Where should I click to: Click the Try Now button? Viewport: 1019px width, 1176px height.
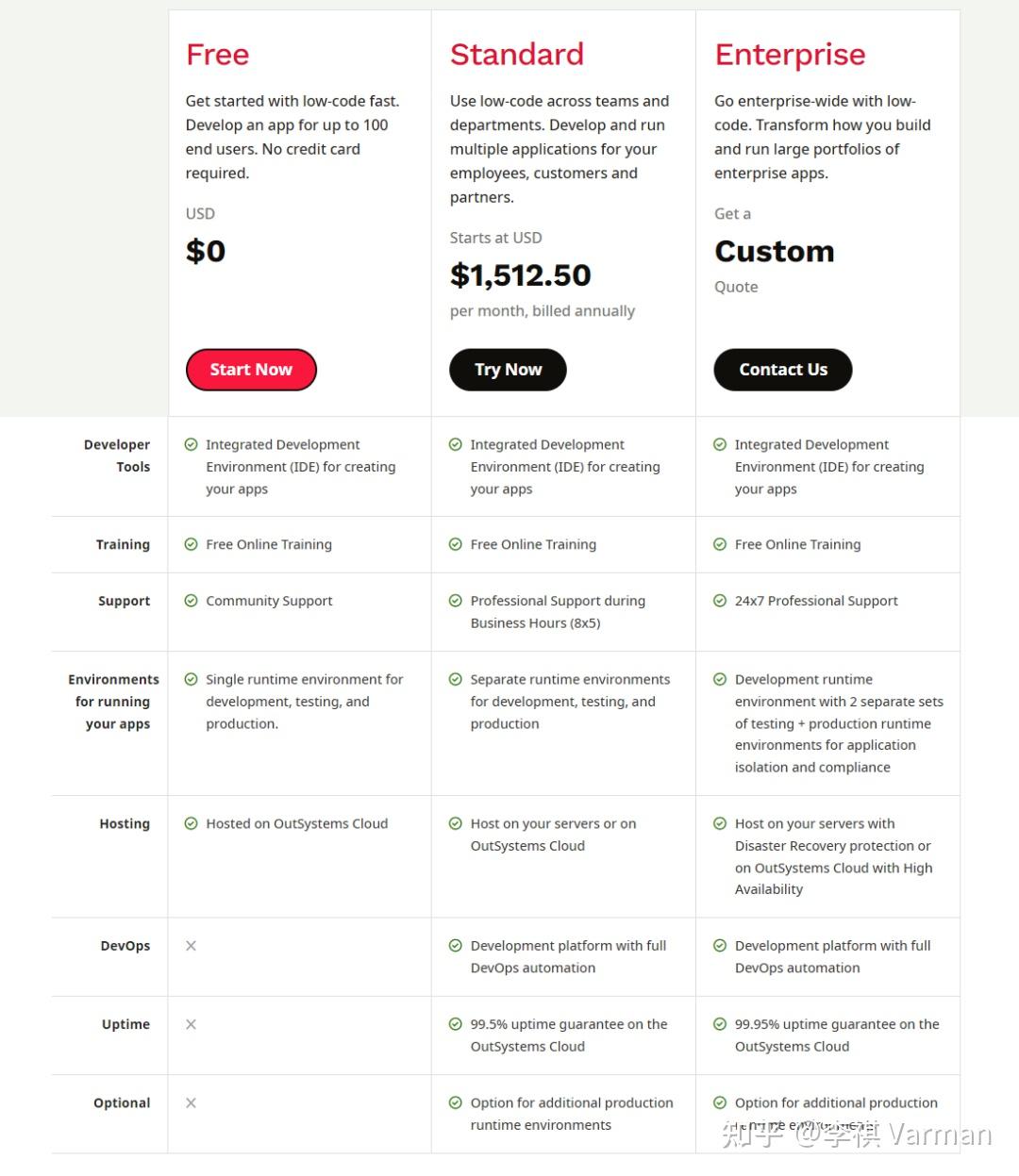point(508,370)
